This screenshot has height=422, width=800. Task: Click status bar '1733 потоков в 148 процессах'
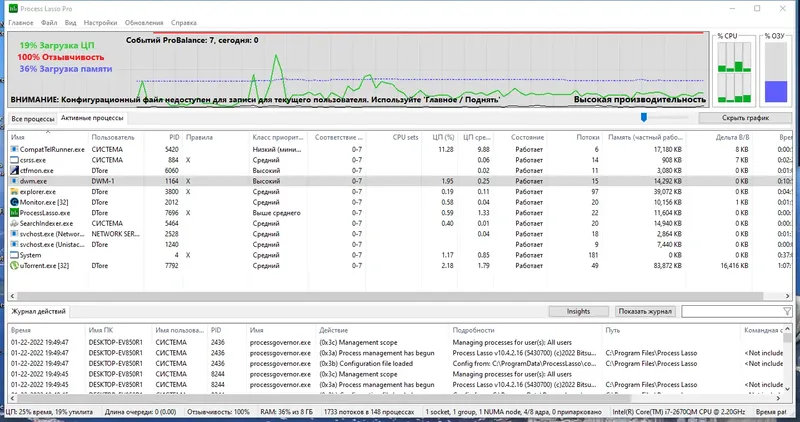coord(369,412)
